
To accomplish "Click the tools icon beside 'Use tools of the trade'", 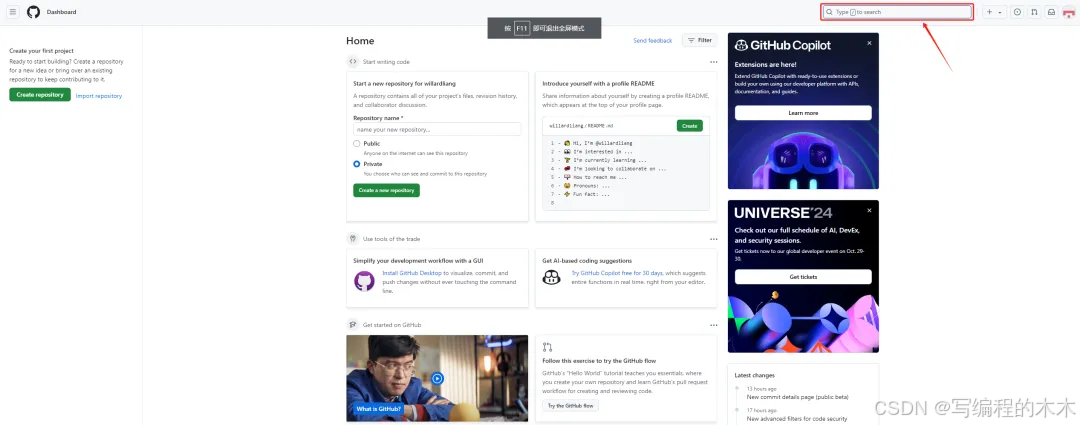I will (x=353, y=238).
